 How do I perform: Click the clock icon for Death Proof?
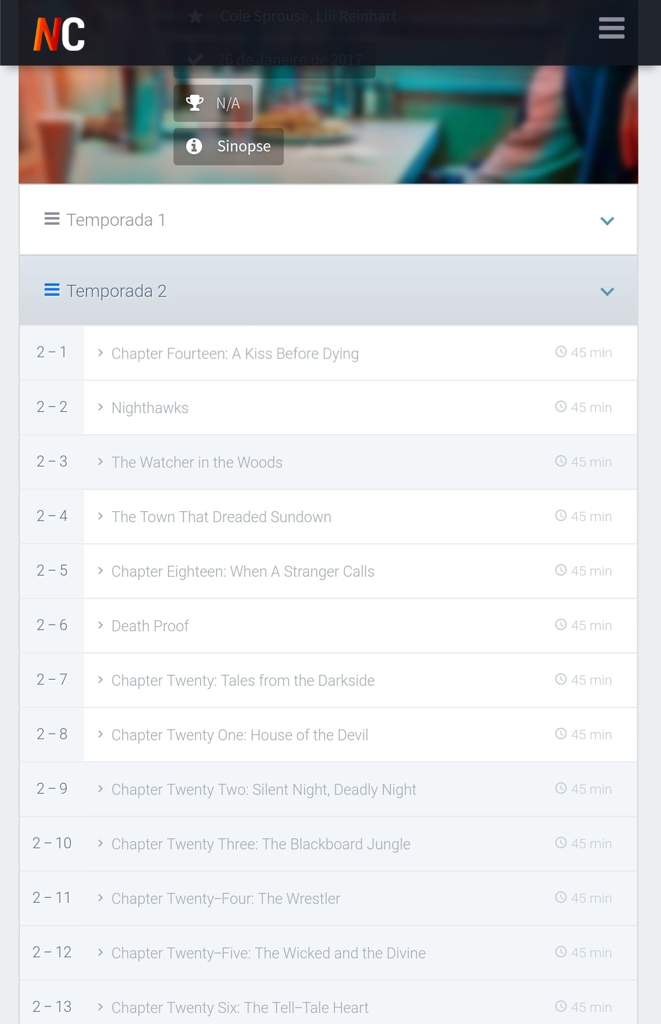point(561,625)
